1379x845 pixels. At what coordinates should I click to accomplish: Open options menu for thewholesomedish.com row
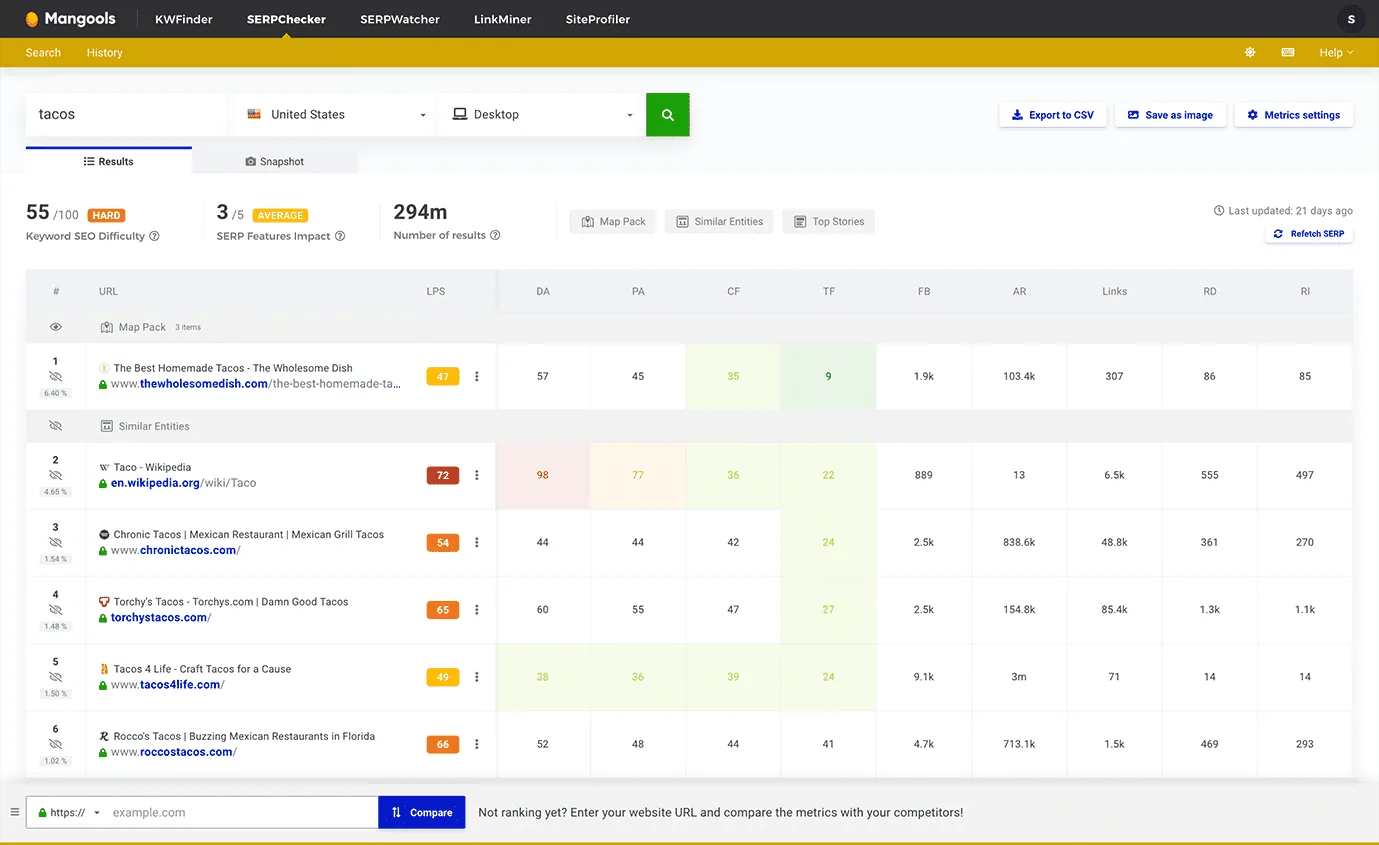[x=477, y=376]
